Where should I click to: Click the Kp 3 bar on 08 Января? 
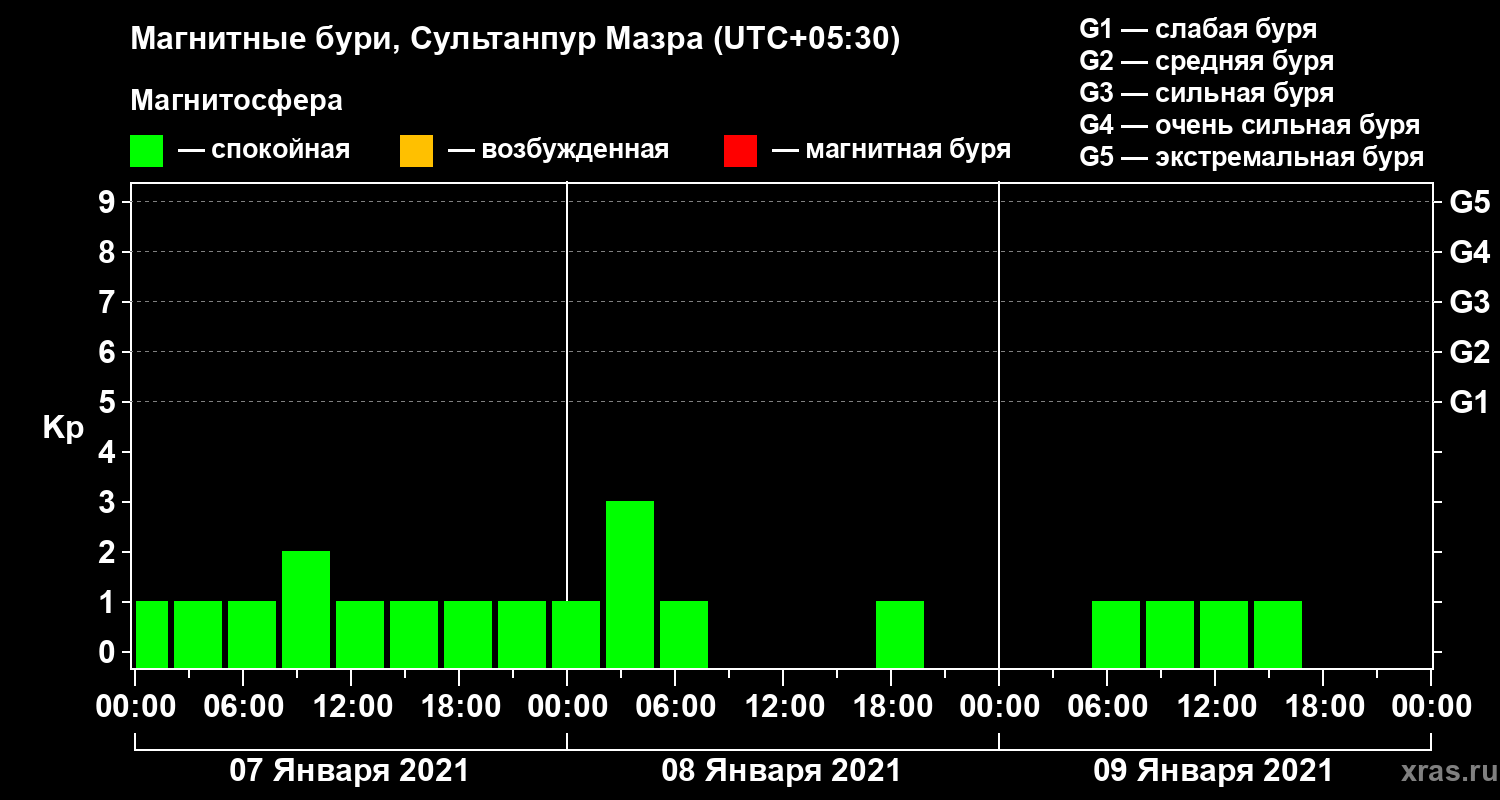(630, 584)
